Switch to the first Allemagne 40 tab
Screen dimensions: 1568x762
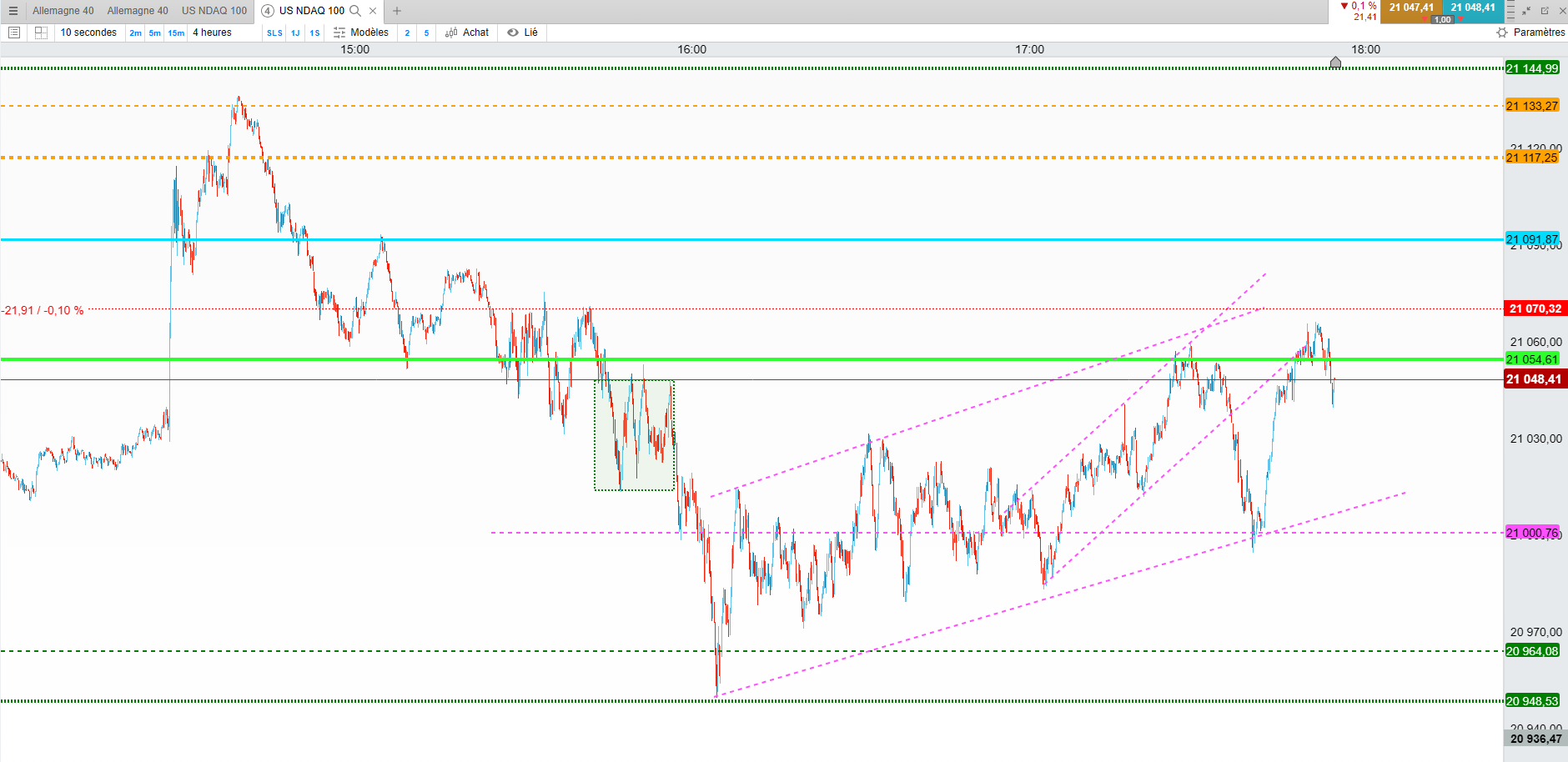[63, 11]
